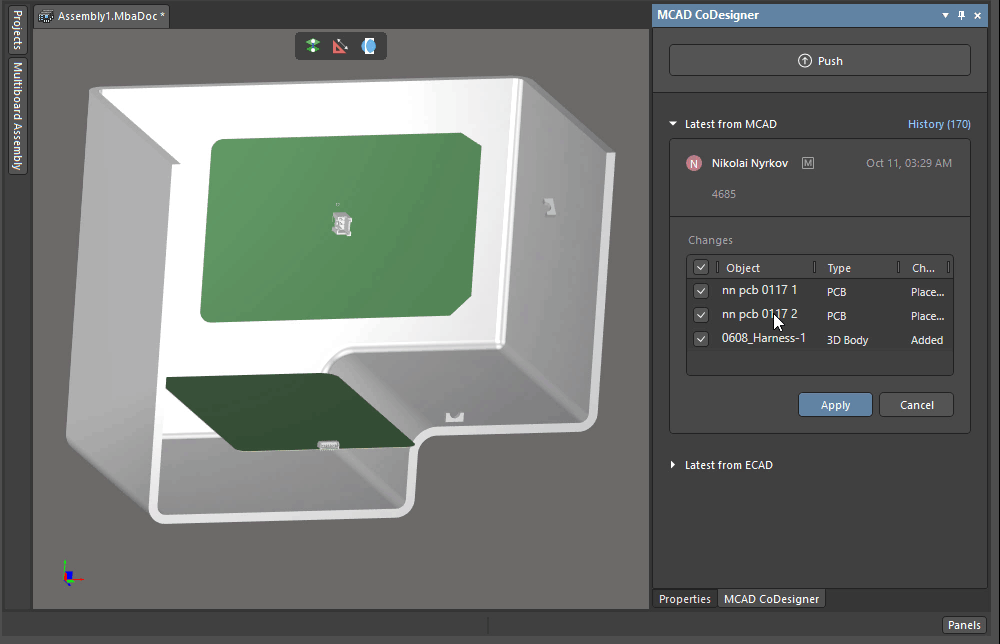Viewport: 1000px width, 644px height.
Task: Open the MCAD CoDesigner panel options dropdown
Action: [944, 15]
